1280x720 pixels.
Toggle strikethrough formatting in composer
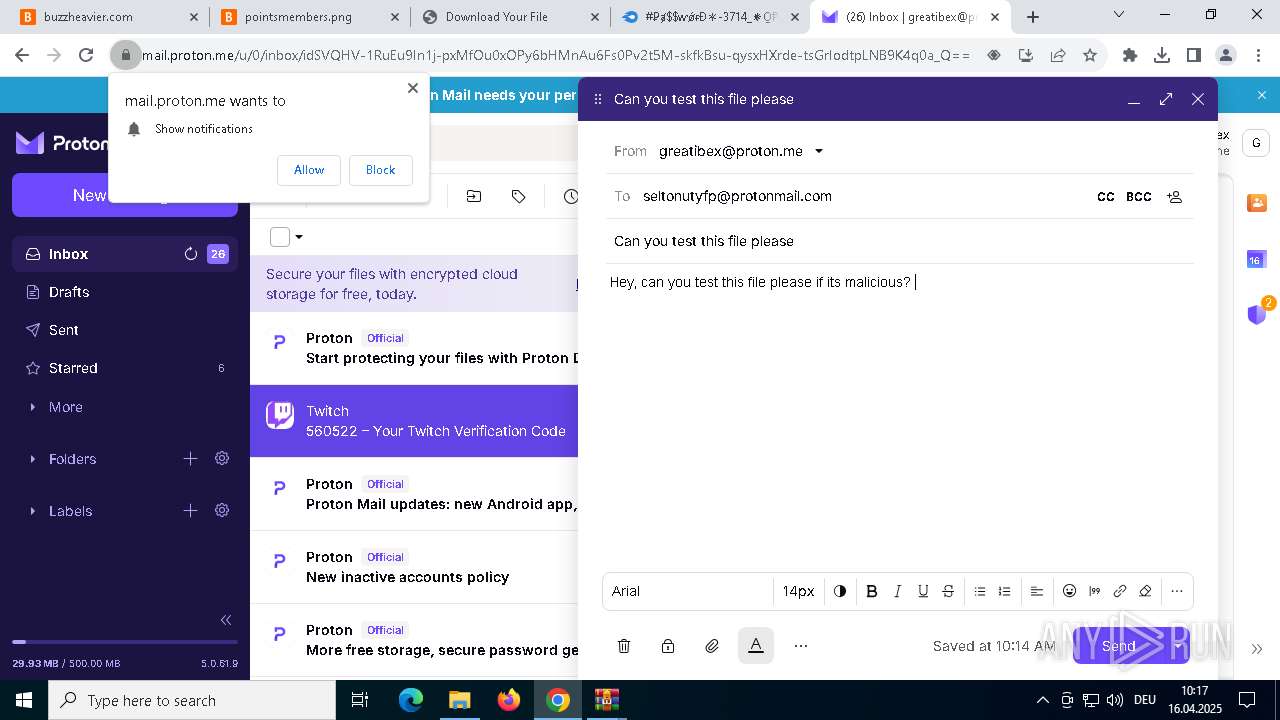pyautogui.click(x=948, y=591)
